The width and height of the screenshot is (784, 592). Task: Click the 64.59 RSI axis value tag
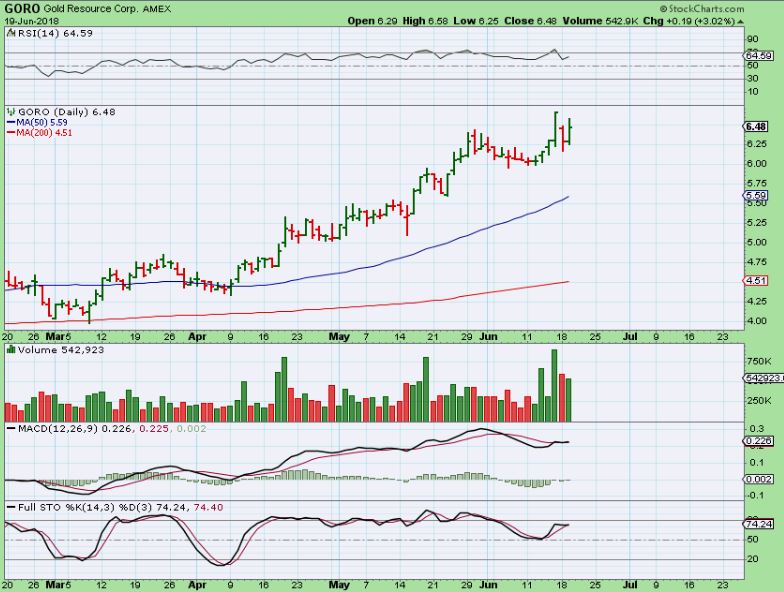758,55
